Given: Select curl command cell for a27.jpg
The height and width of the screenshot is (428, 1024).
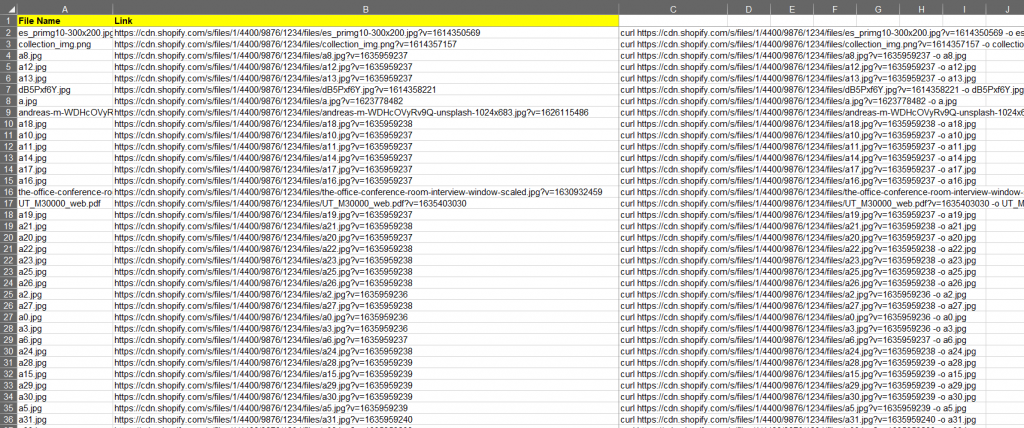Looking at the screenshot, I should click(673, 306).
